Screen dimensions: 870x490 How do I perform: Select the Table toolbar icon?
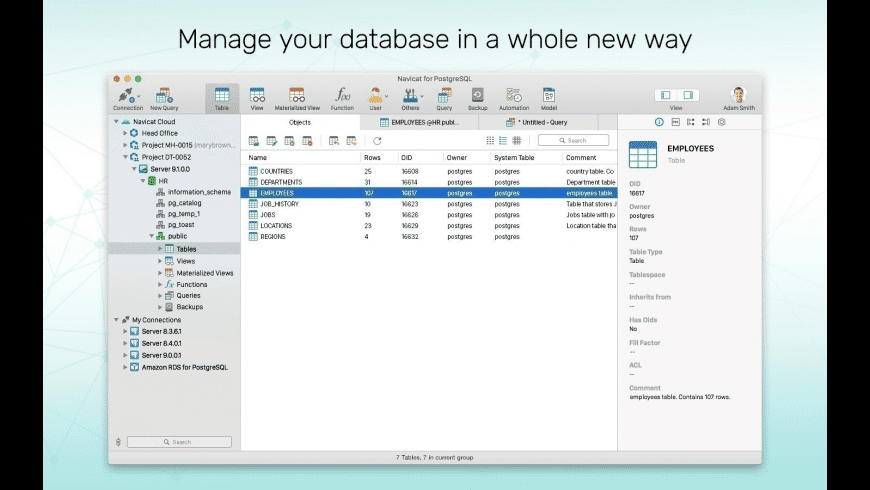pos(222,99)
